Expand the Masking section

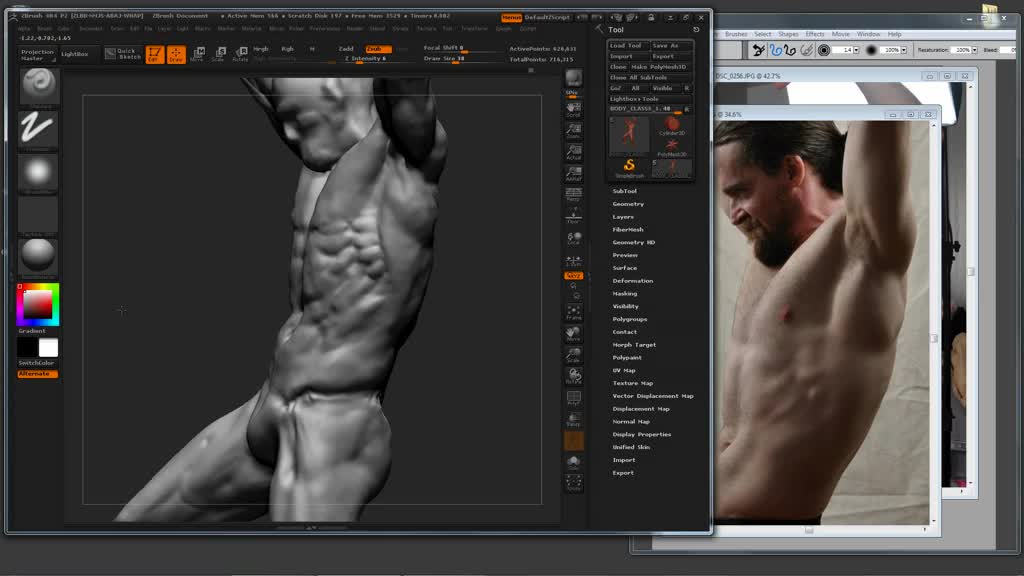click(624, 294)
